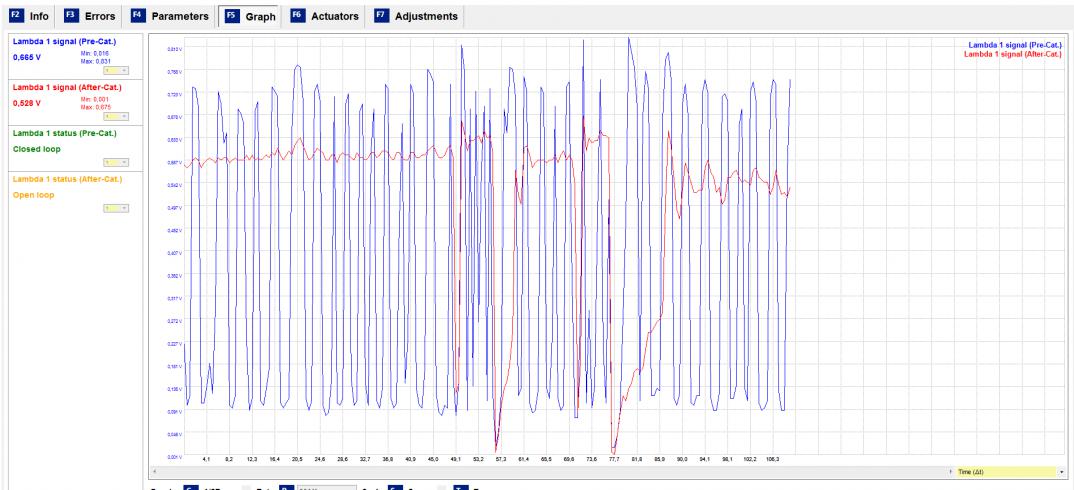Select the F5 Graph tab
This screenshot has height=490, width=1074.
(x=250, y=16)
